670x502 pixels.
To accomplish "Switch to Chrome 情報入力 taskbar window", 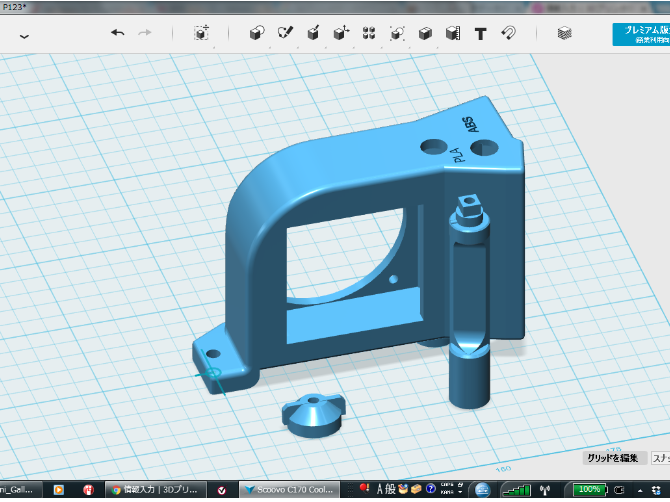I will (155, 490).
